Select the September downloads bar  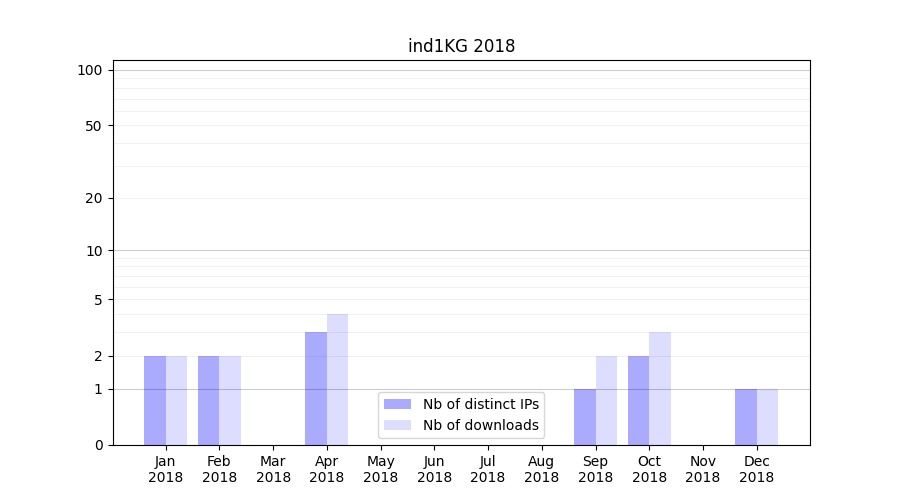point(606,400)
